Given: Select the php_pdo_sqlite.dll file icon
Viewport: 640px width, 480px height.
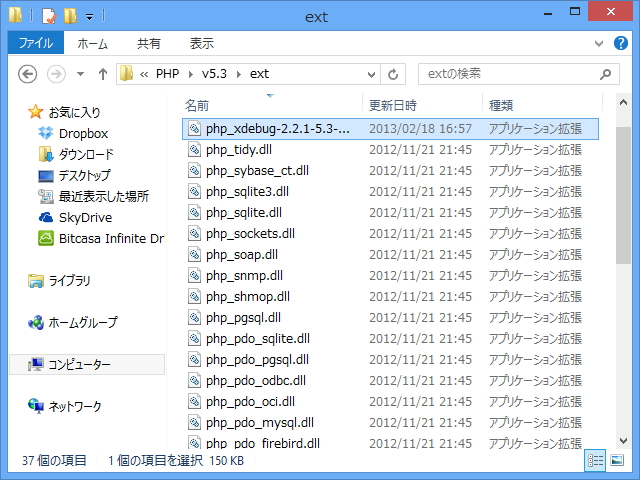Looking at the screenshot, I should coord(194,339).
